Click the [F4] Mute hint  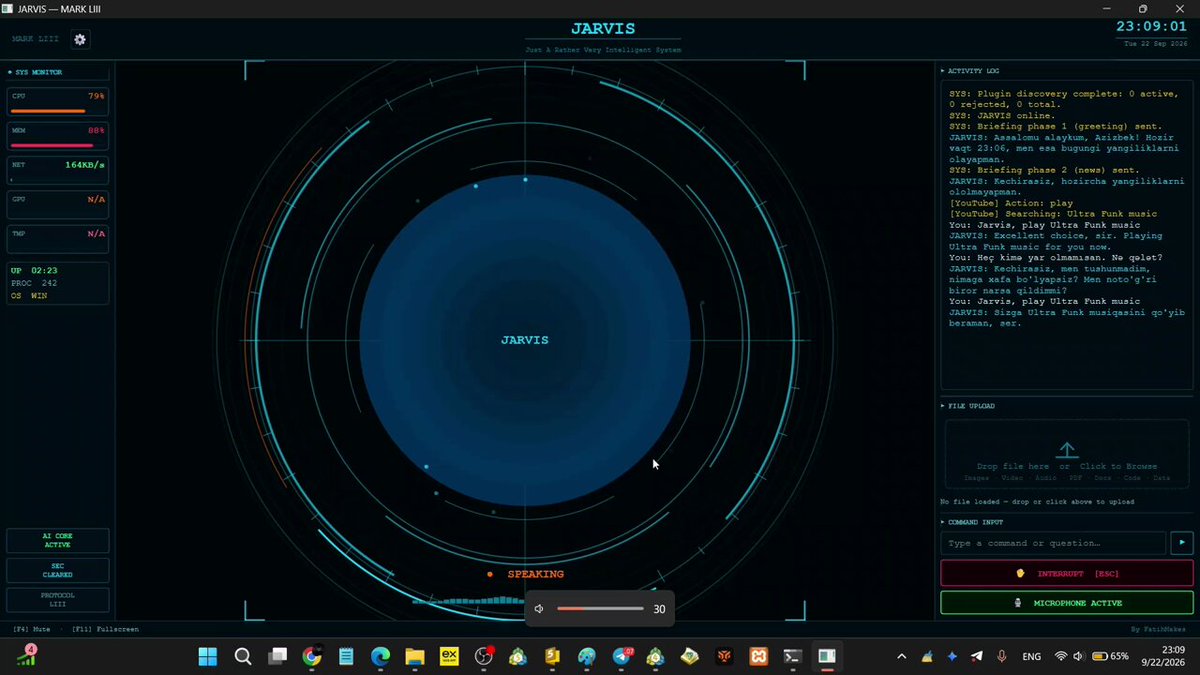(32, 629)
